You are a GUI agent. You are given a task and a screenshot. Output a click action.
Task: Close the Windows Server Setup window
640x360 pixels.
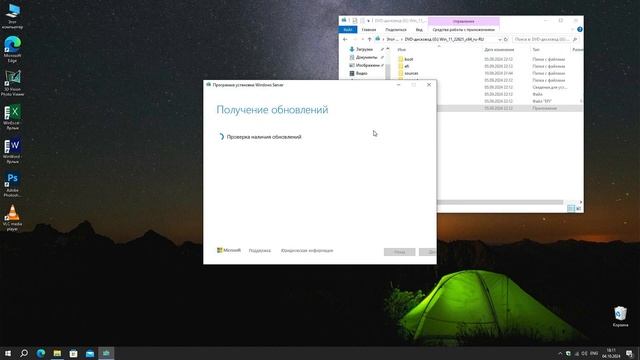(x=429, y=85)
